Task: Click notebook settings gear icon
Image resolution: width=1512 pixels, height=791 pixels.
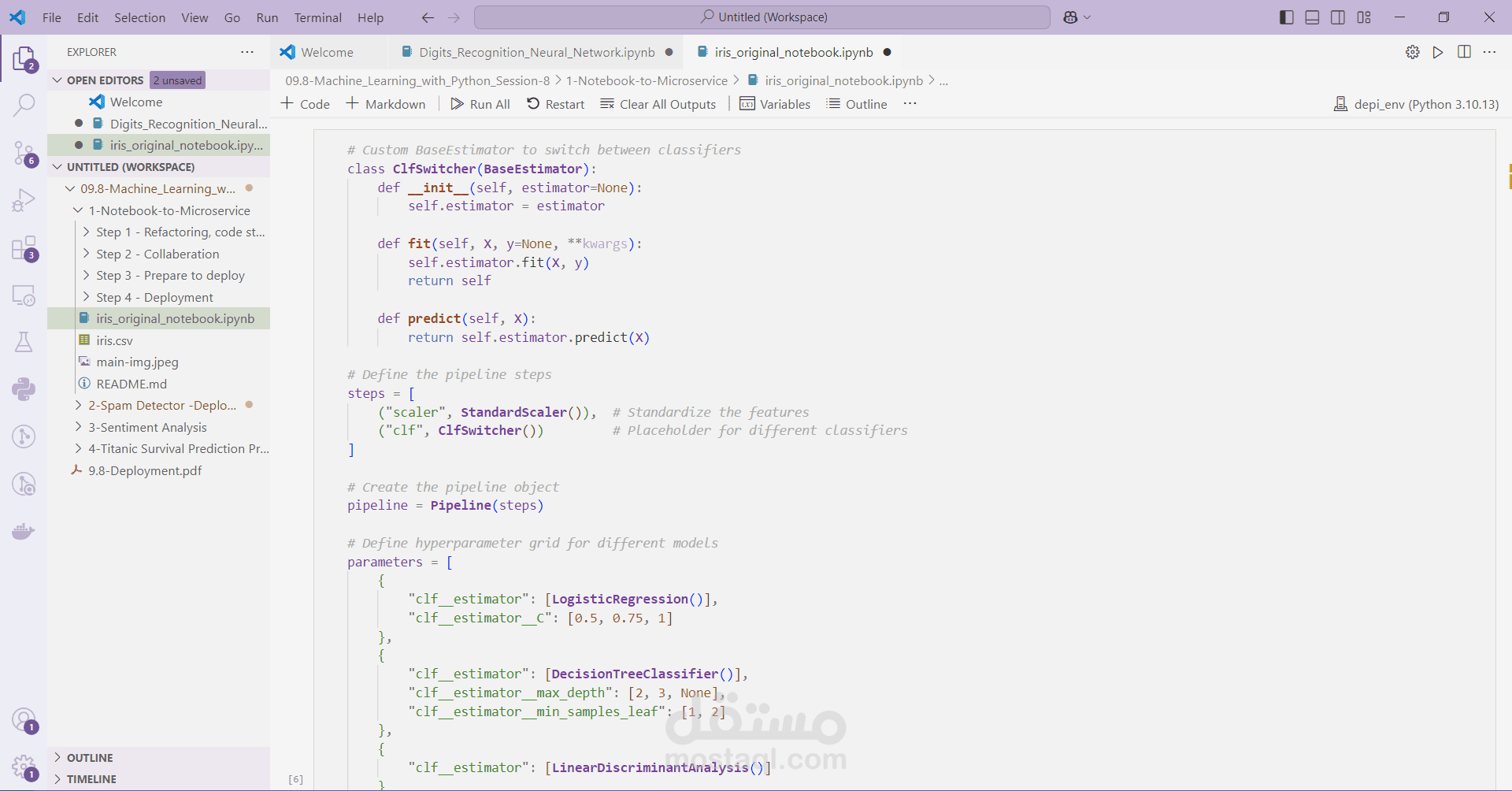Action: [x=1413, y=52]
